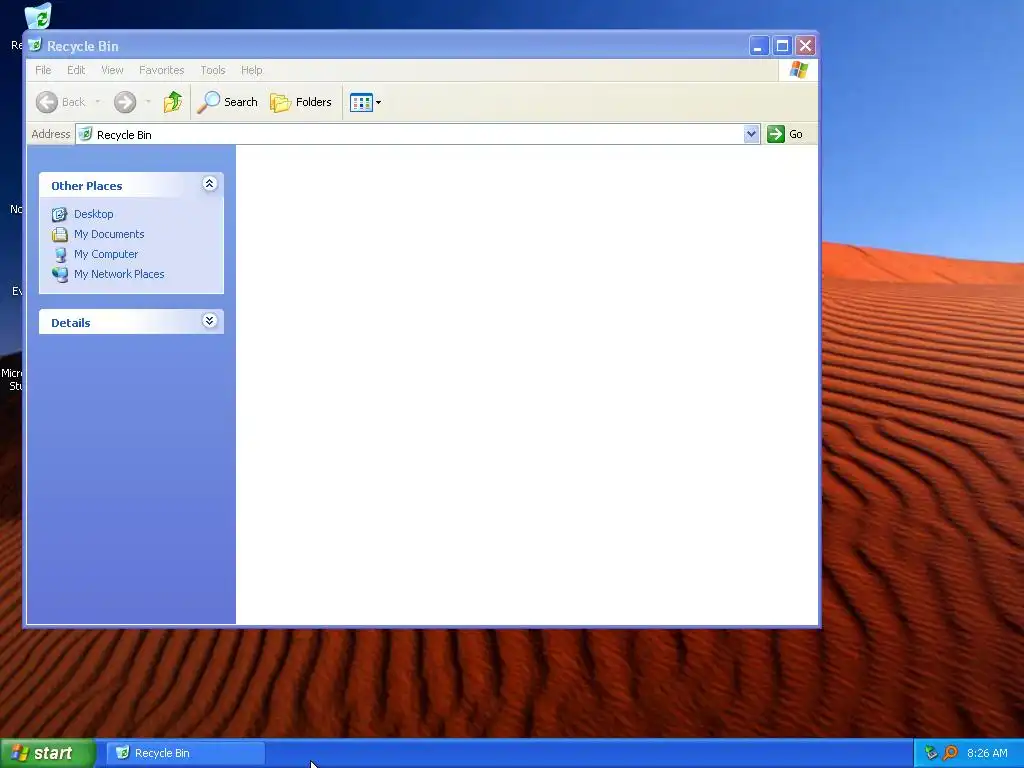Expand the Address bar dropdown
This screenshot has width=1024, height=768.
[751, 134]
